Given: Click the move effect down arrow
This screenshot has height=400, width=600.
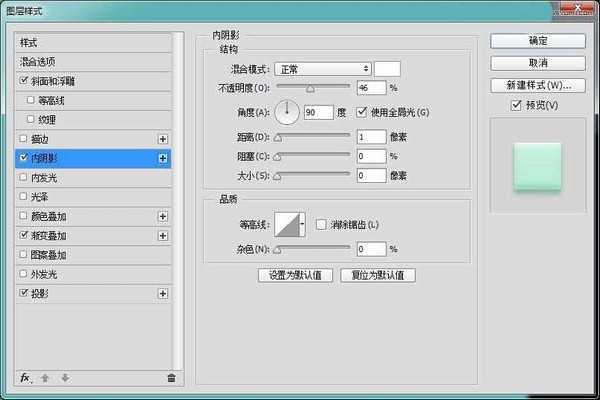Looking at the screenshot, I should coord(65,378).
